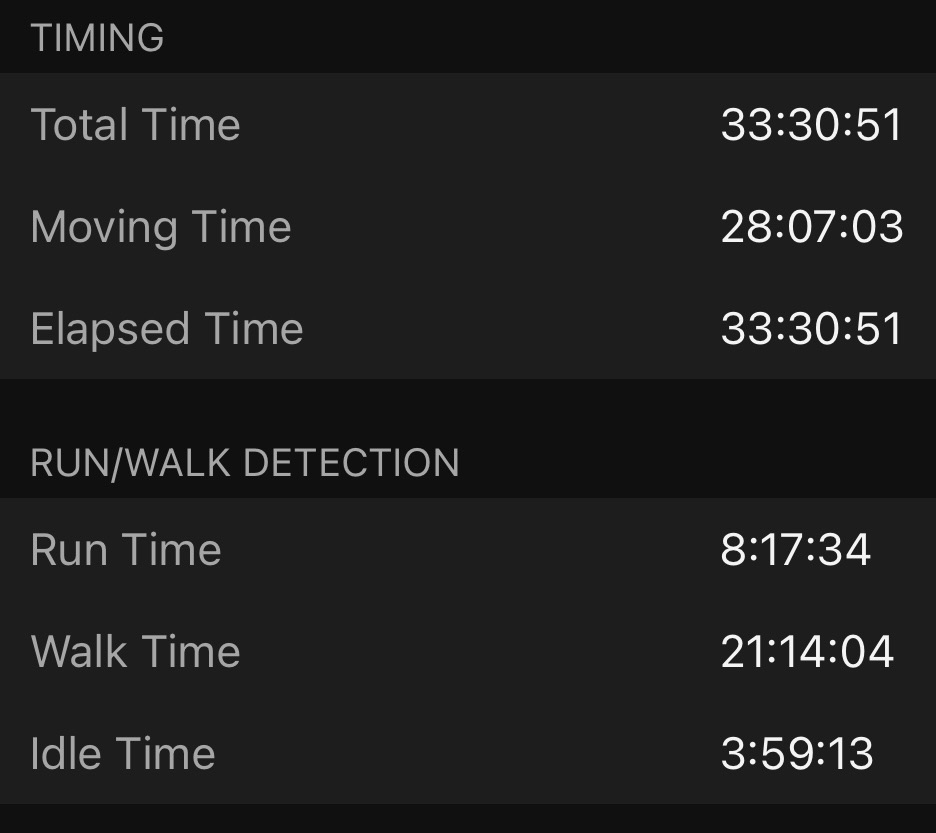
Task: Tap the Run Time value 8:17:34
Action: (x=796, y=550)
